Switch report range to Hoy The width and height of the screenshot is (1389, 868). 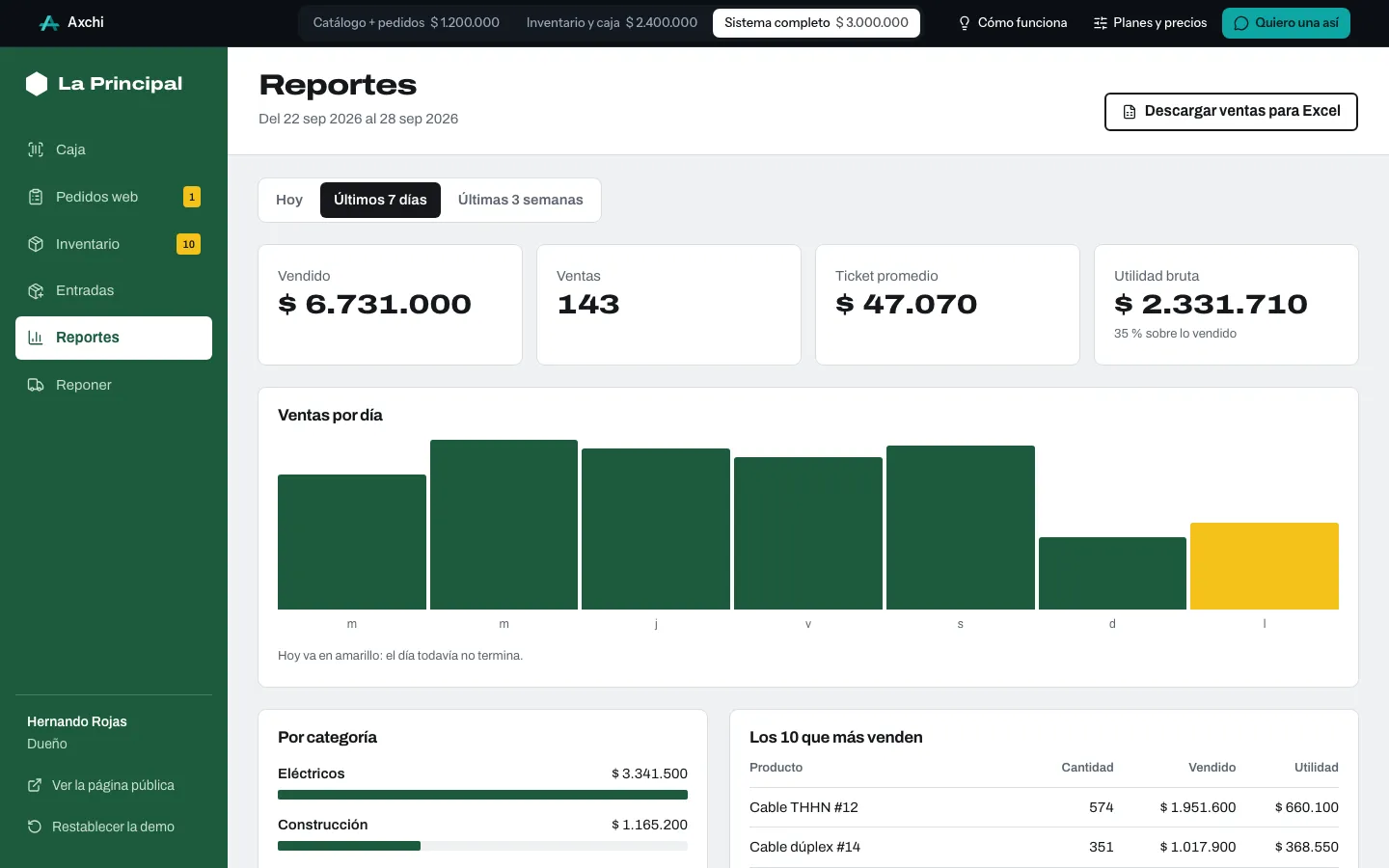(289, 200)
